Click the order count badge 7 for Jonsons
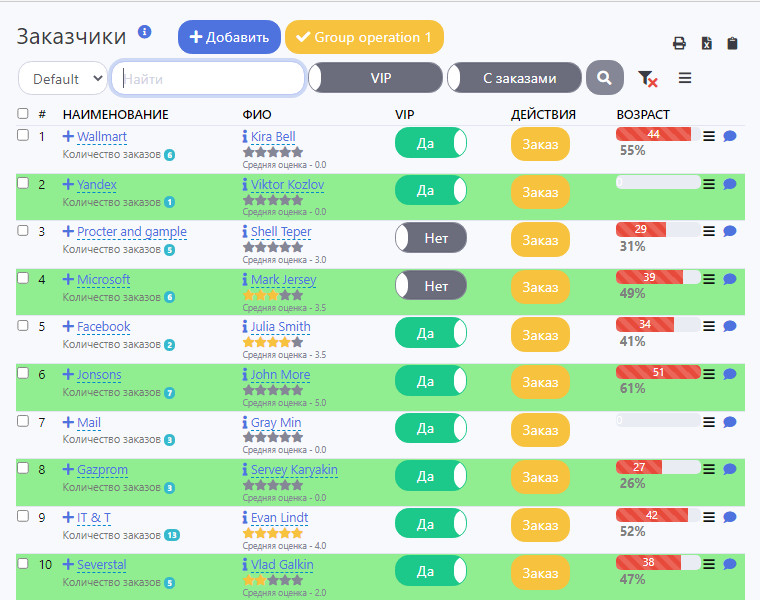This screenshot has height=600, width=760. click(x=169, y=393)
